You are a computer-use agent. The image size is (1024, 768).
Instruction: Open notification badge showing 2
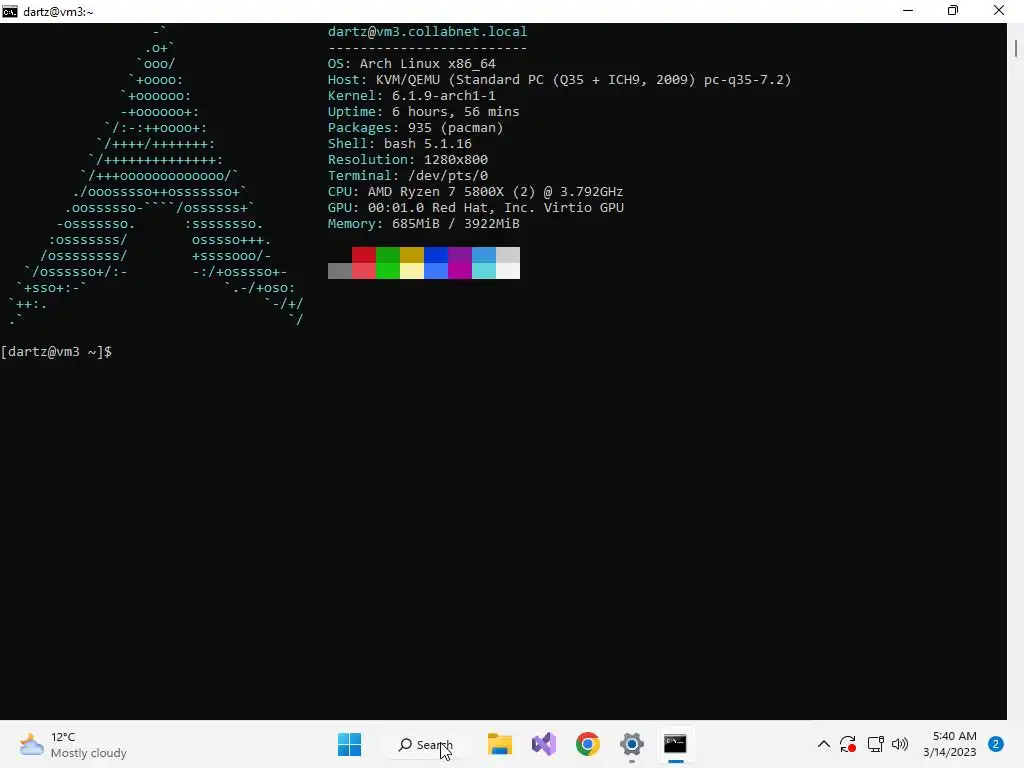pyautogui.click(x=995, y=744)
